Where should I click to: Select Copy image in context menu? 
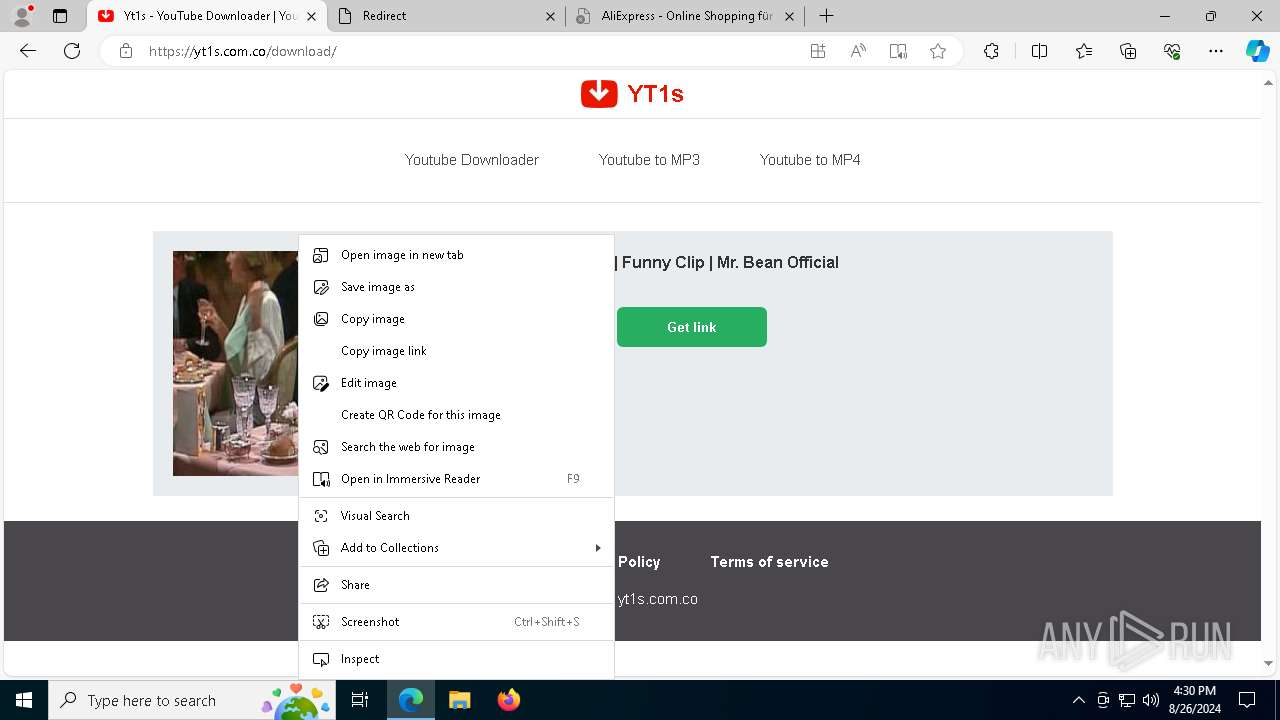[456, 319]
